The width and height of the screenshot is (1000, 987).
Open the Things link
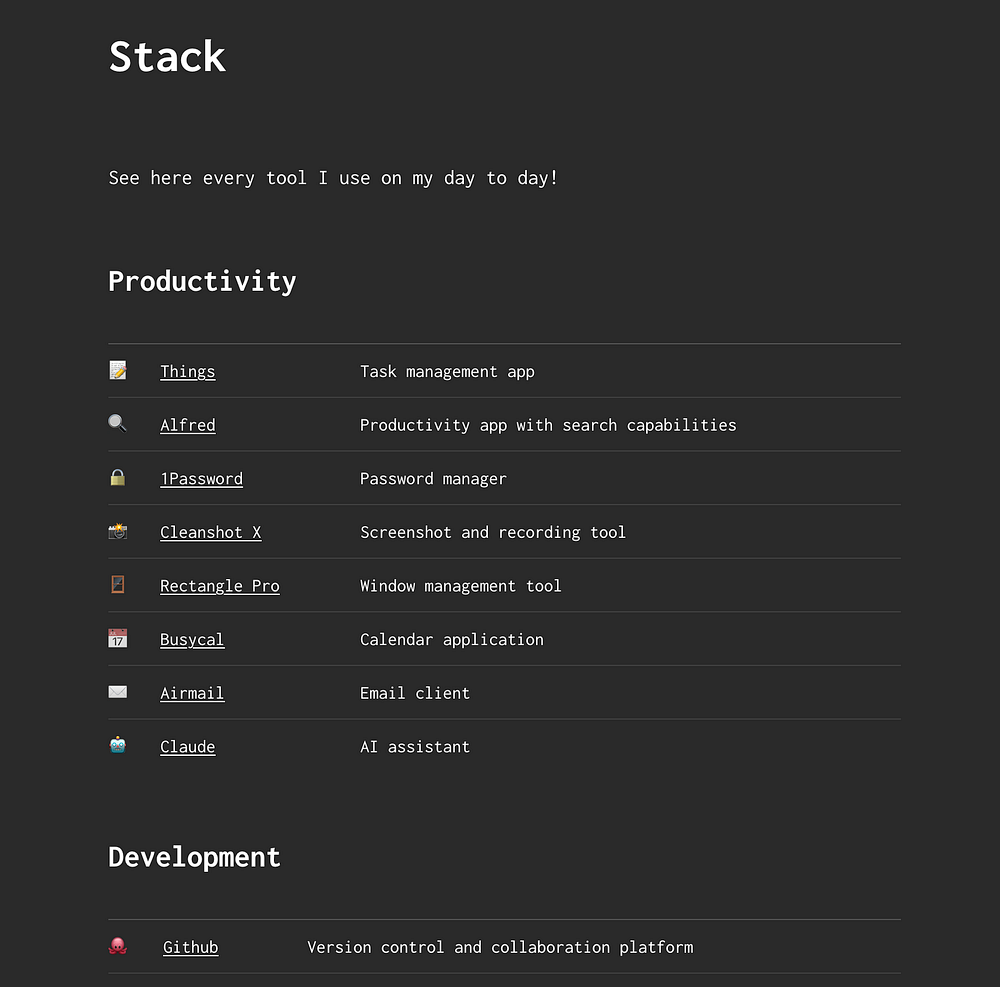(x=187, y=372)
